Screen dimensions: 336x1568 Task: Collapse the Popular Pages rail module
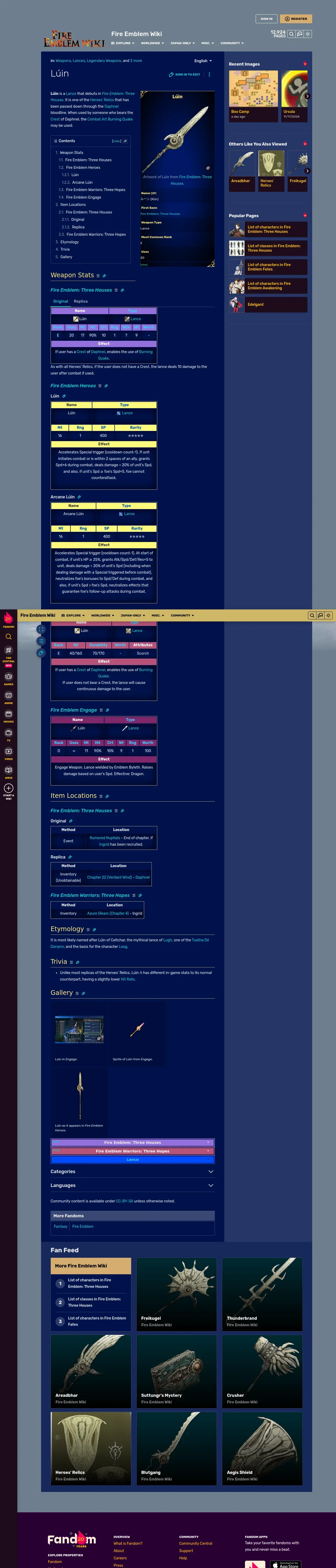click(305, 216)
